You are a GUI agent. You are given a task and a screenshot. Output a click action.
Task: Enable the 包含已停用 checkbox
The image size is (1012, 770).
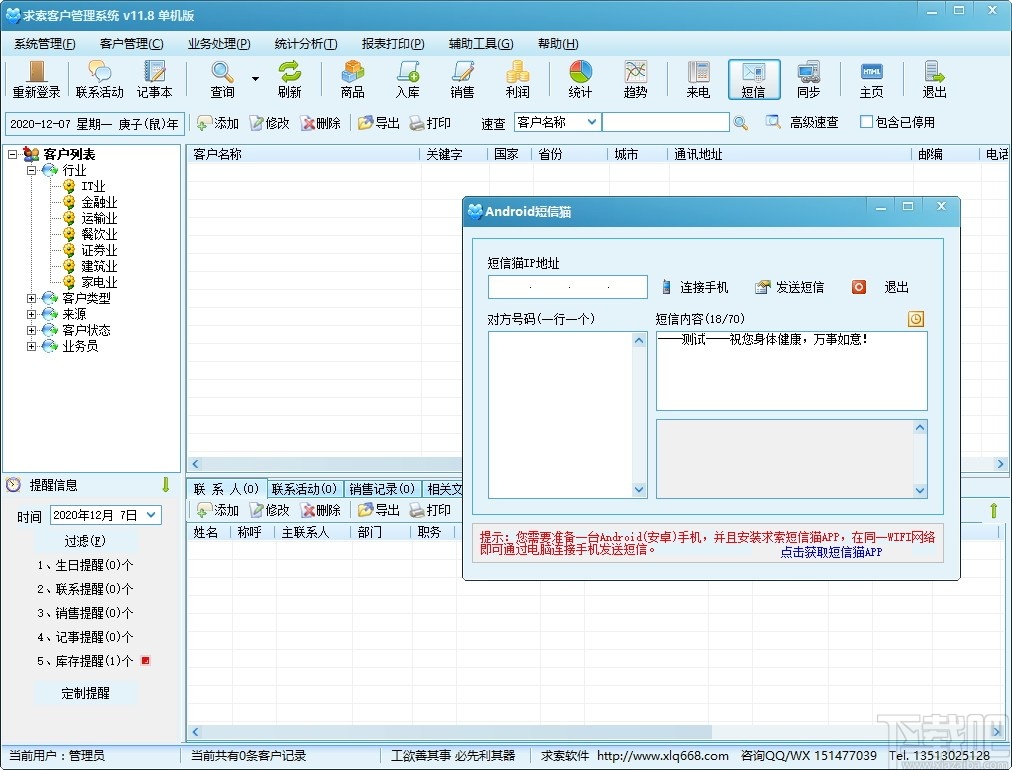coord(866,122)
